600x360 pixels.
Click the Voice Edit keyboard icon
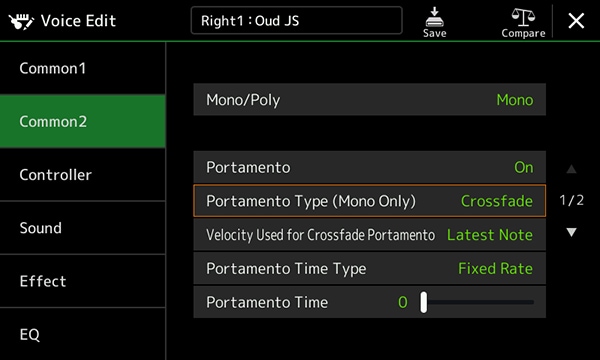[21, 21]
